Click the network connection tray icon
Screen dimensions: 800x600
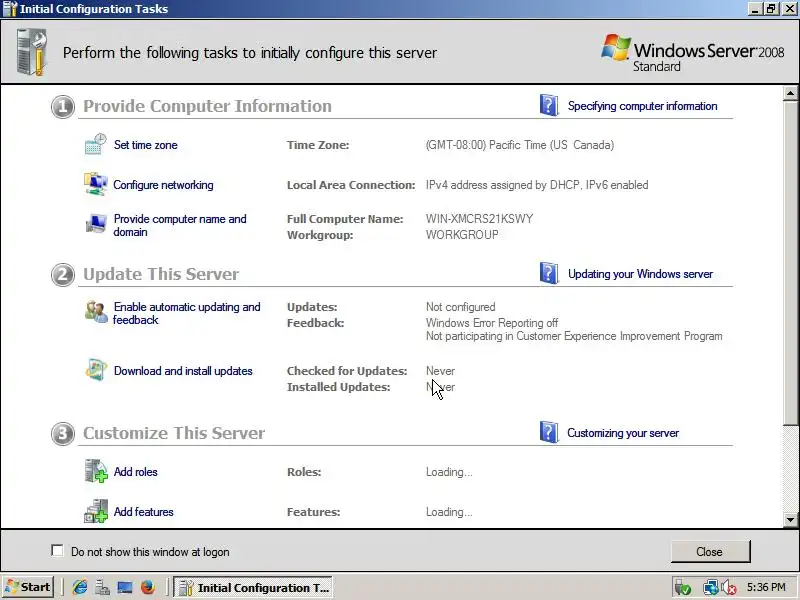710,588
